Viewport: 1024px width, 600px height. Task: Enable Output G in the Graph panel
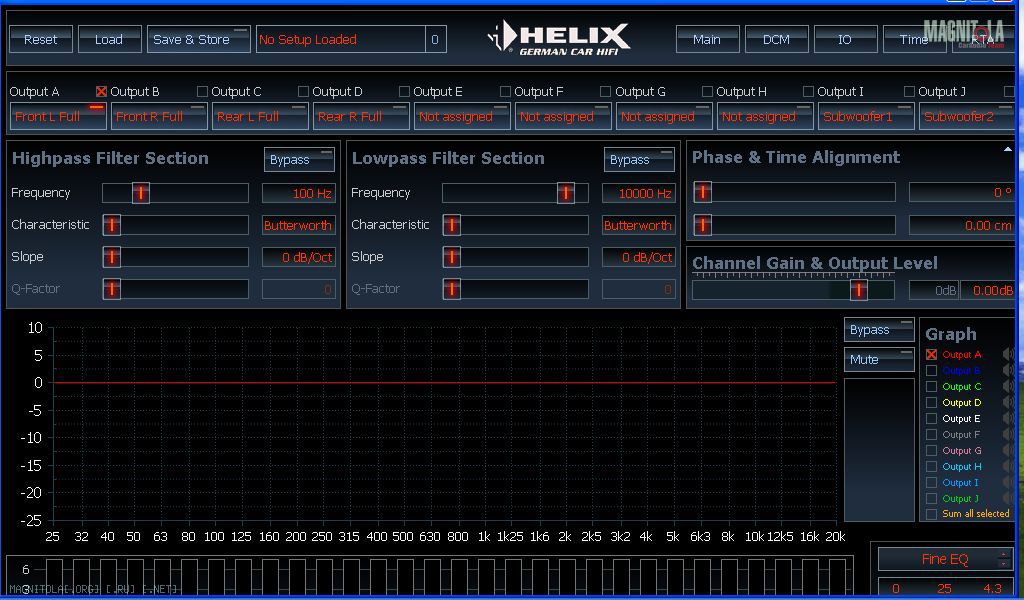click(x=931, y=450)
